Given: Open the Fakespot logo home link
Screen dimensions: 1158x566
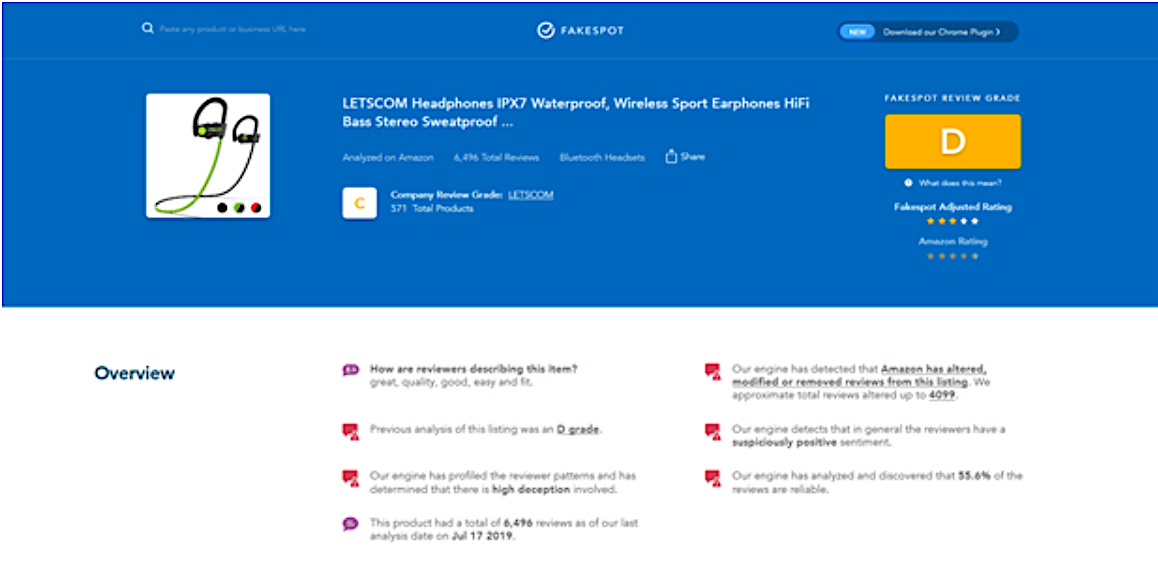Looking at the screenshot, I should 580,30.
